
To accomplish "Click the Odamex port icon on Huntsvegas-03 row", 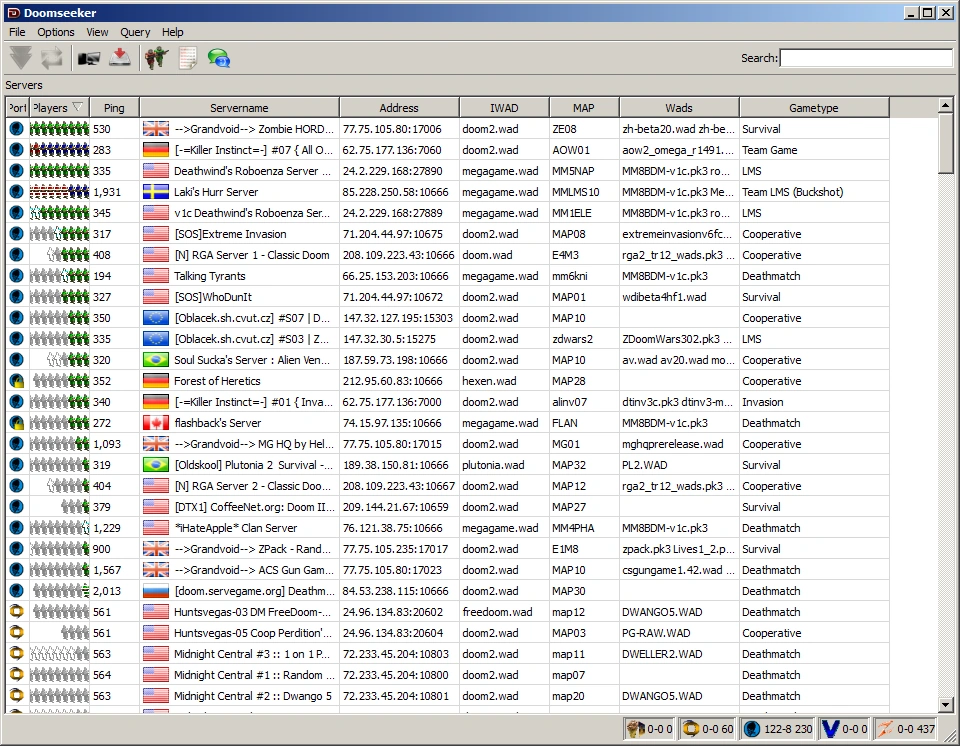I will (17, 612).
